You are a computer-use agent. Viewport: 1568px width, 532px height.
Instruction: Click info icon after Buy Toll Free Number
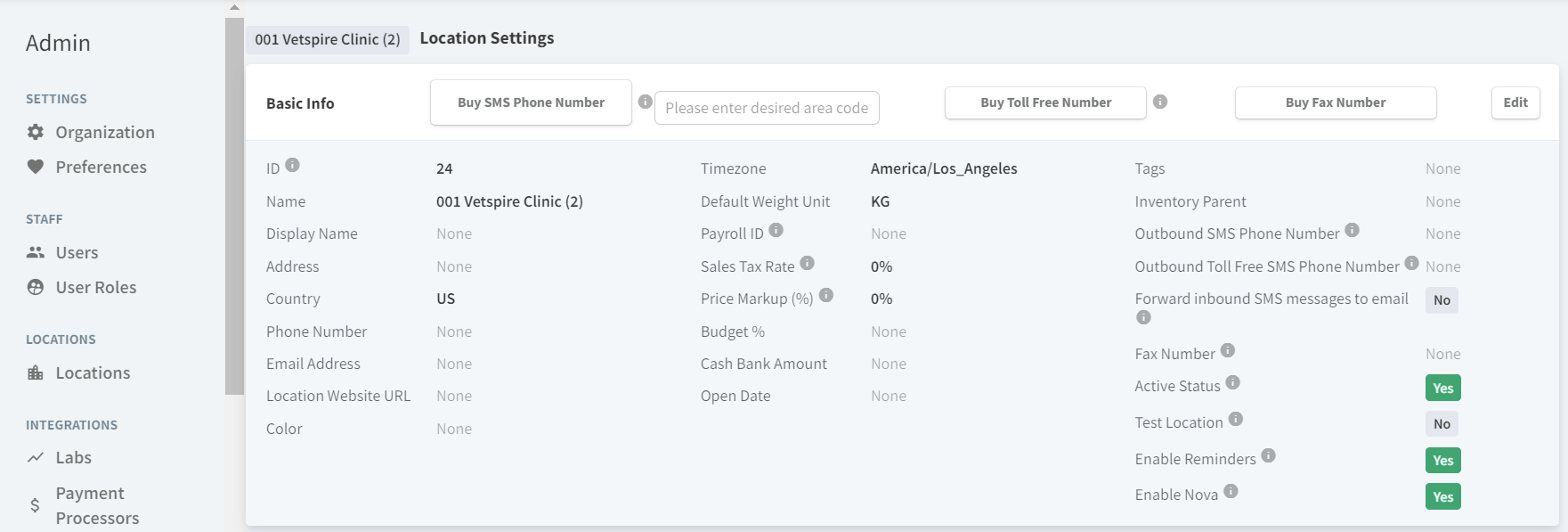[x=1159, y=102]
